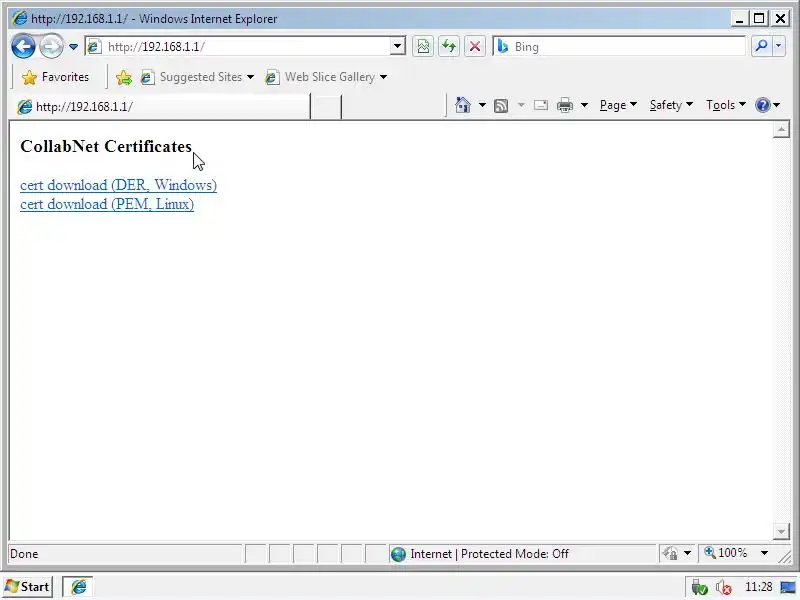Expand the zoom level dropdown arrow
The height and width of the screenshot is (600, 800).
pos(764,553)
